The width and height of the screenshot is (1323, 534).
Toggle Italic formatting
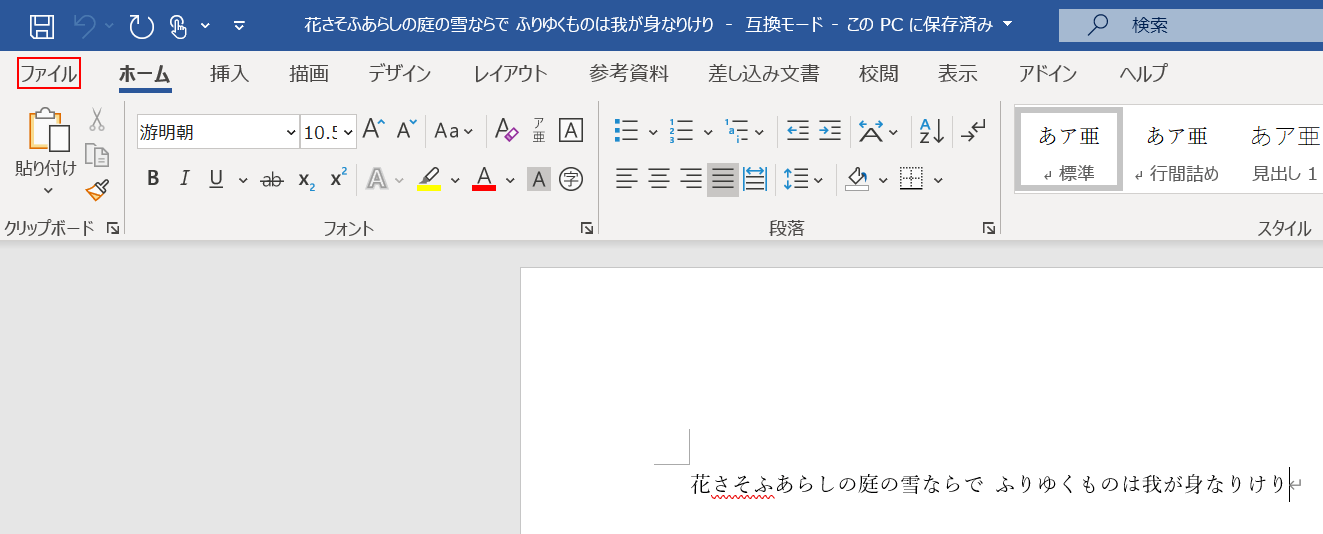point(184,180)
